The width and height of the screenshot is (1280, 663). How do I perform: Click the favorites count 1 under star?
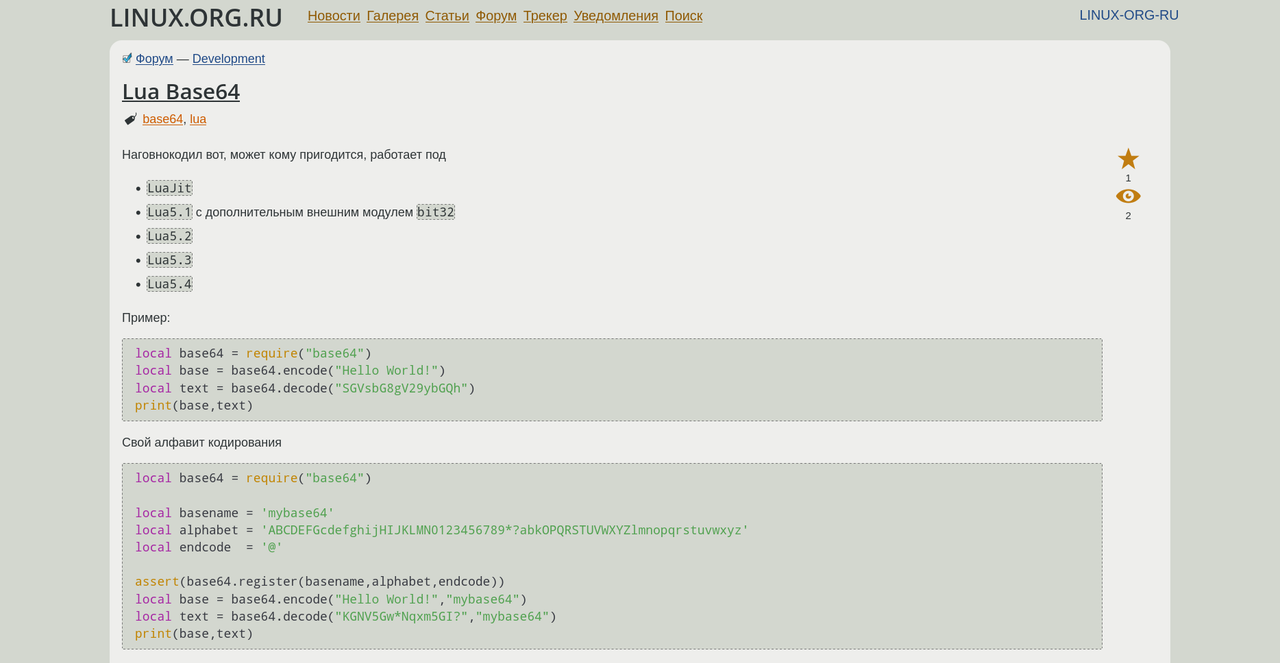click(x=1128, y=178)
